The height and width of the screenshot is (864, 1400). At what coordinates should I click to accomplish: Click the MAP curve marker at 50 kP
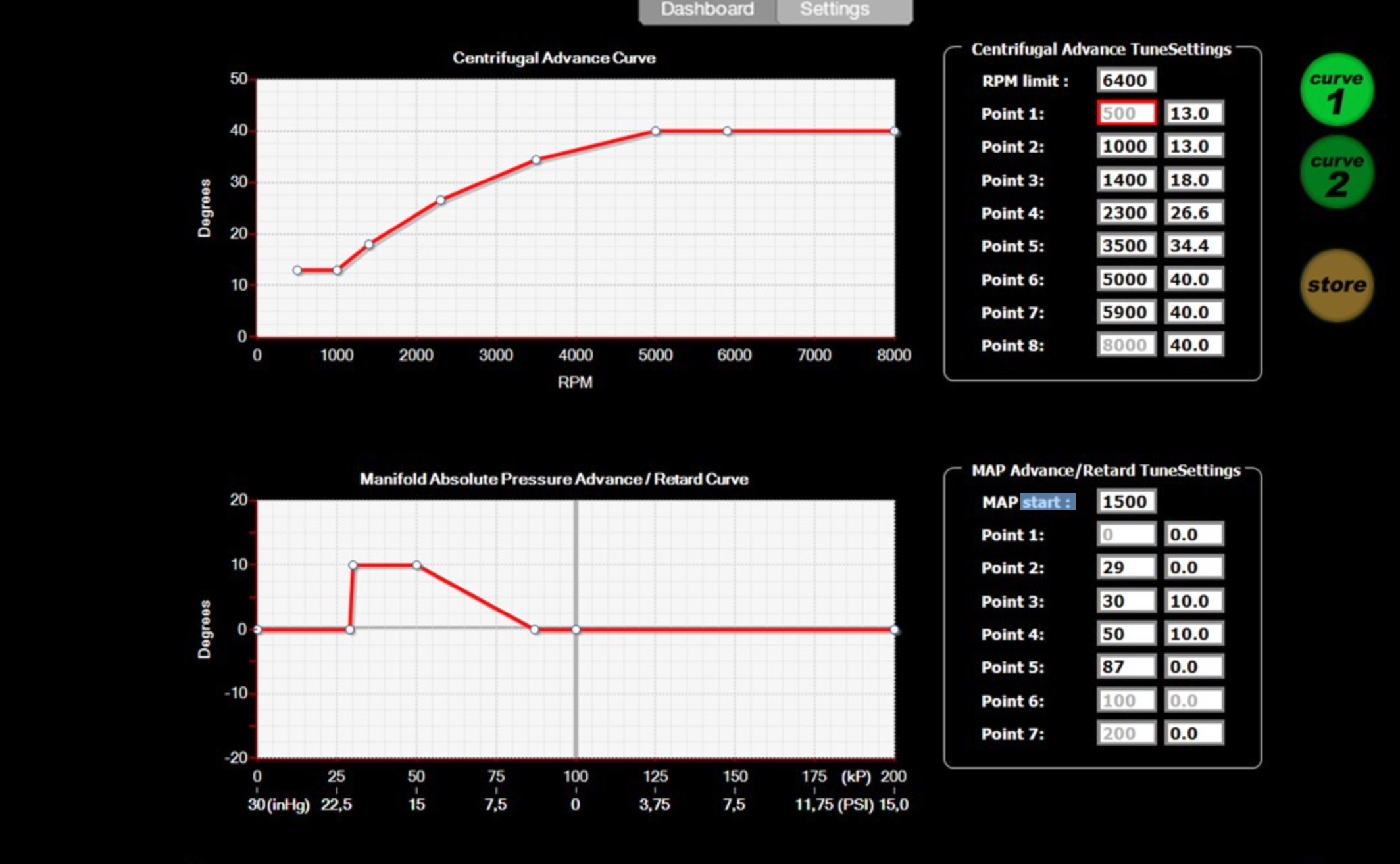[x=416, y=565]
